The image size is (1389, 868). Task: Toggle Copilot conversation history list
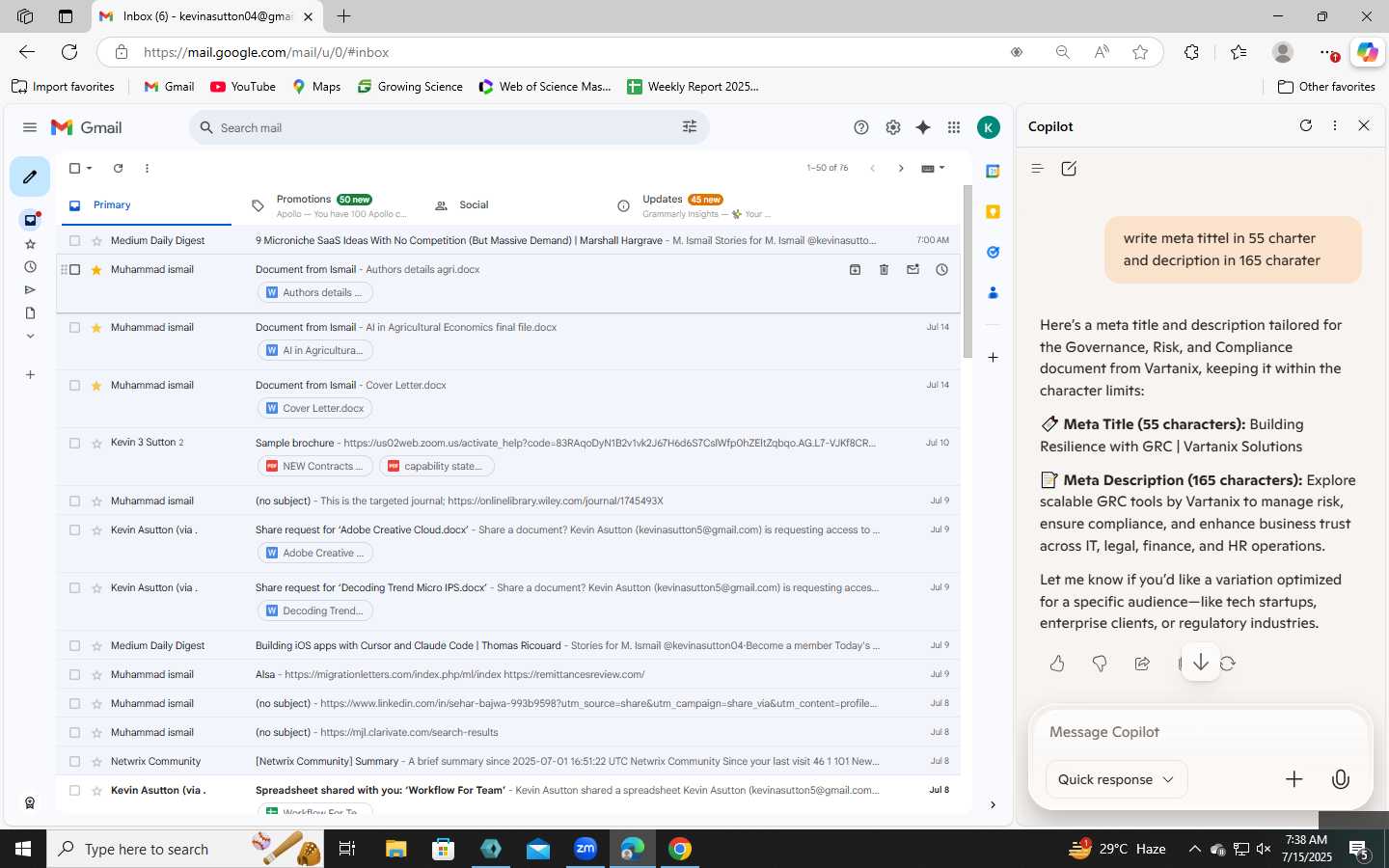(1037, 169)
